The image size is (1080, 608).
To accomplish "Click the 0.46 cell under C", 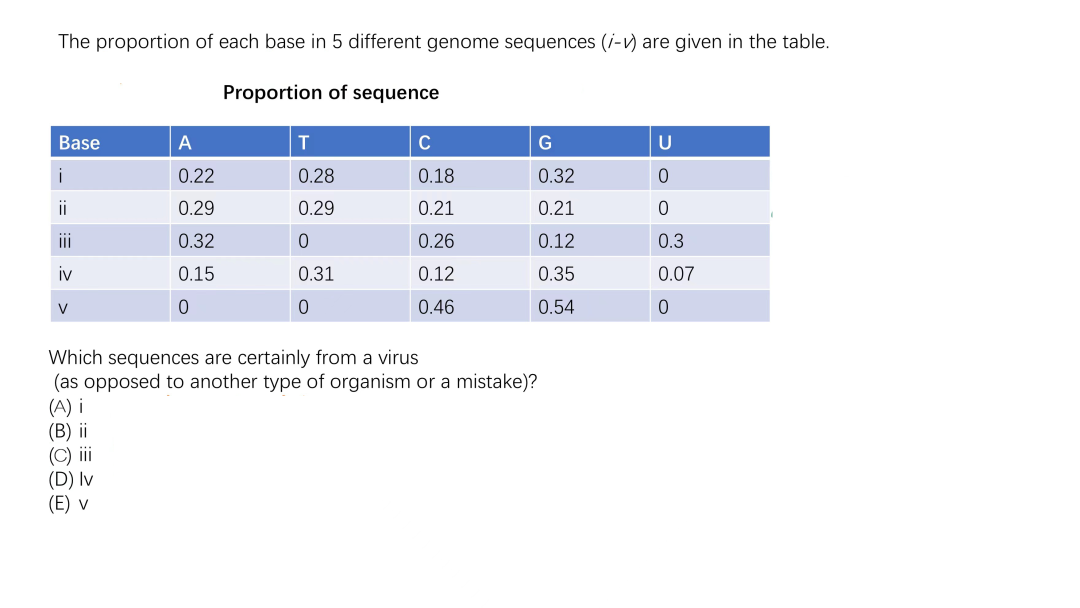I will point(470,306).
